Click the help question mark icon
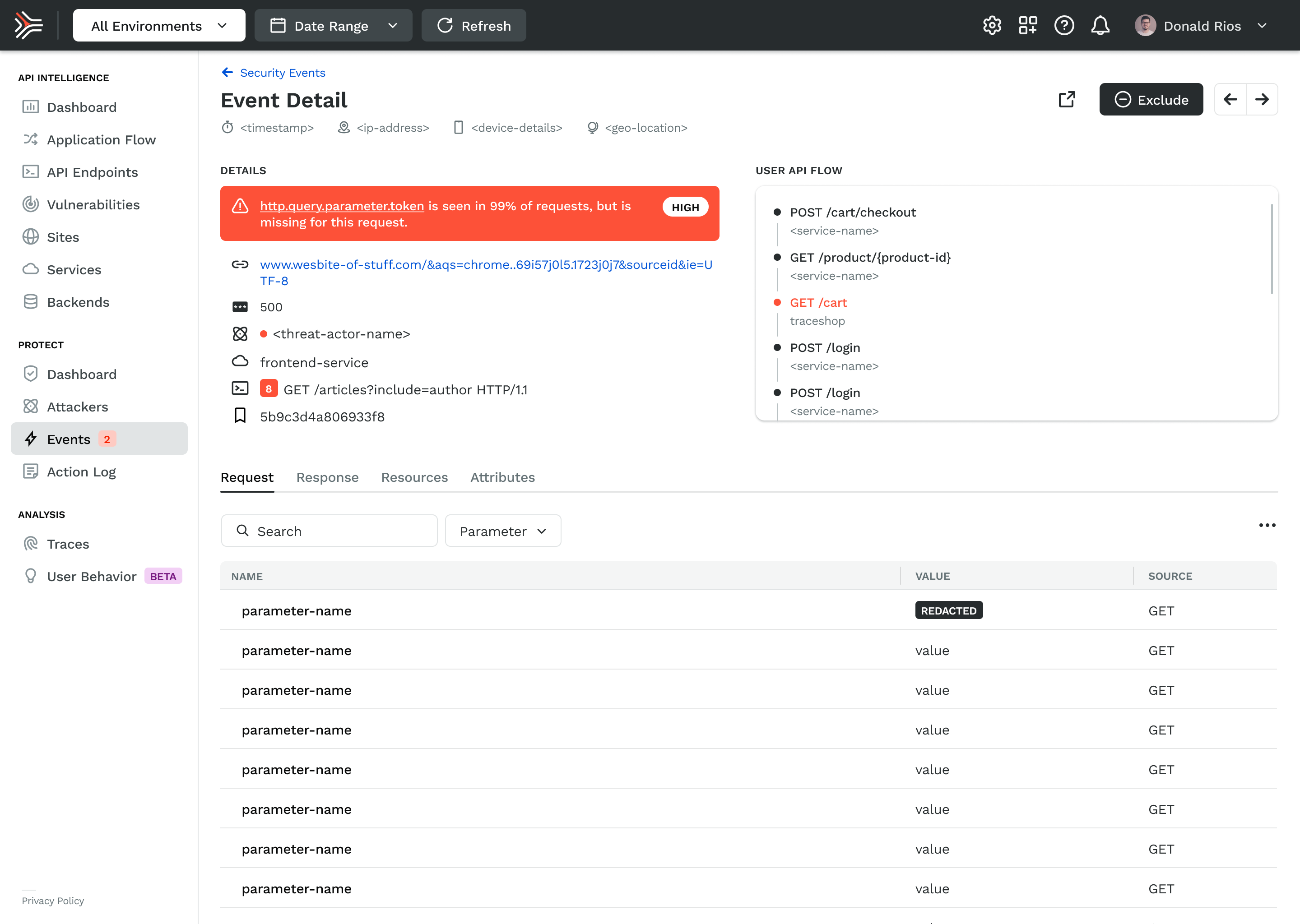1300x924 pixels. click(1064, 26)
